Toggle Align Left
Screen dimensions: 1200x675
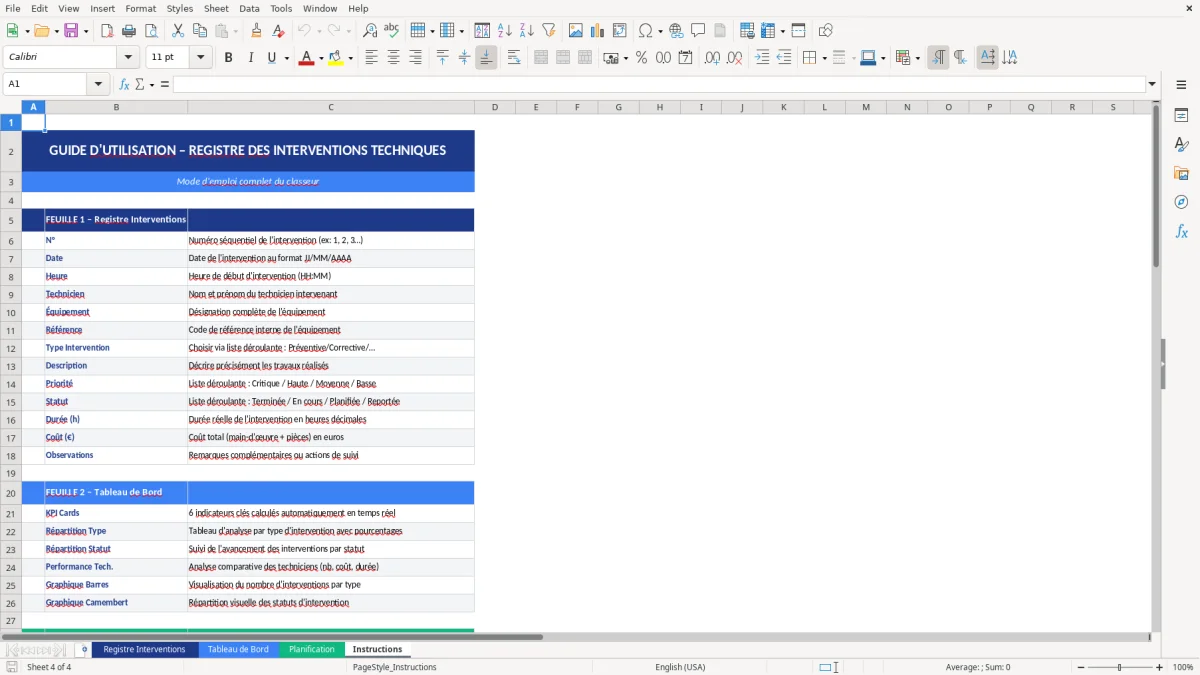click(x=371, y=58)
